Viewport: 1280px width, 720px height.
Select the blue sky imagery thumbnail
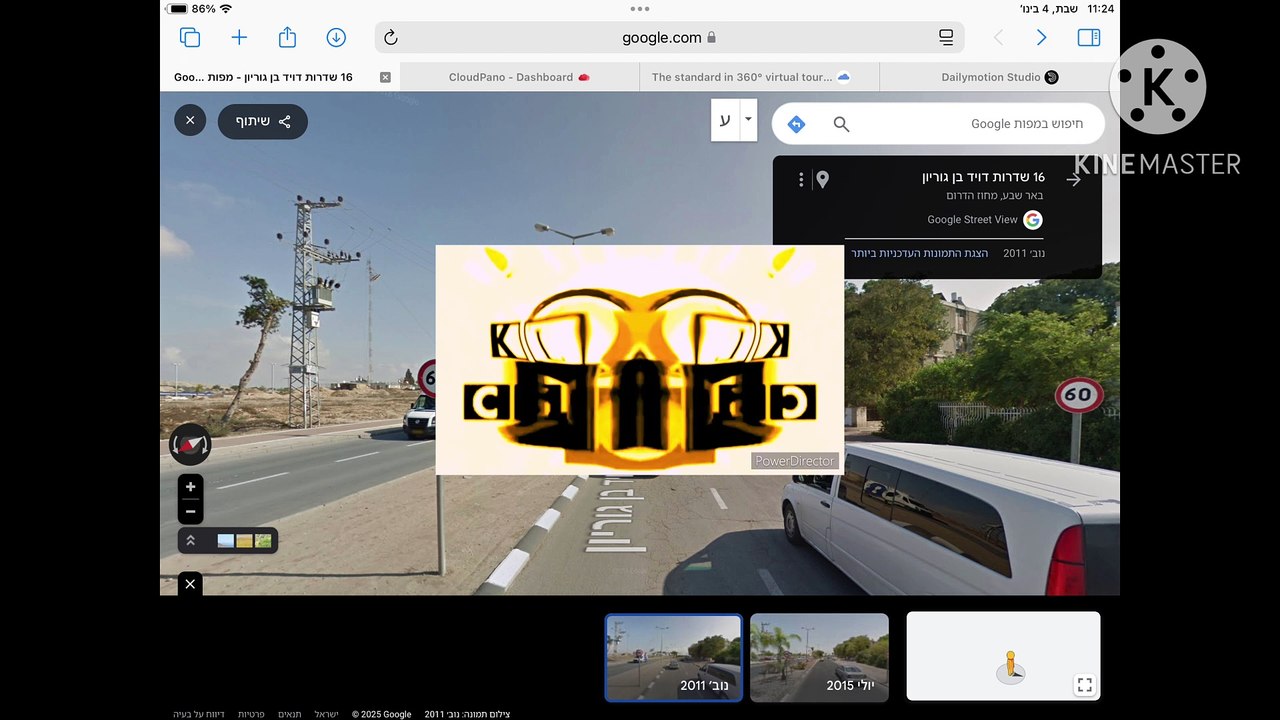[226, 541]
